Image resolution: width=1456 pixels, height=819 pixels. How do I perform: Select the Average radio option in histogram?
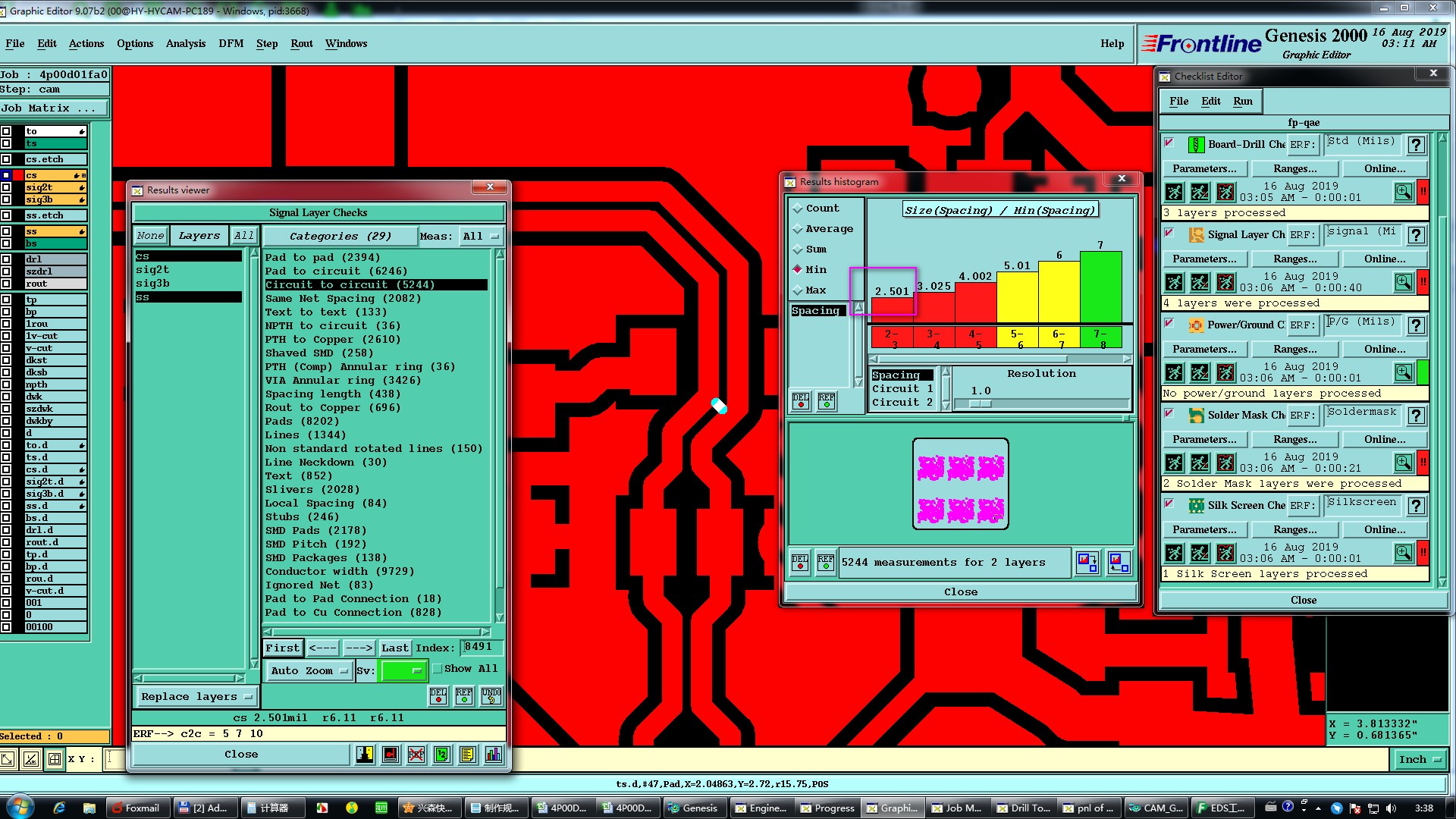[x=798, y=228]
